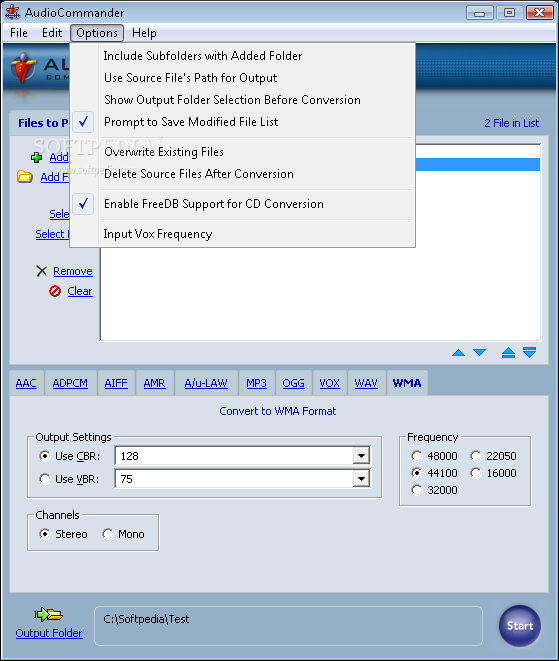
Task: Toggle Include Subfolders with Added Folder
Action: [x=242, y=56]
